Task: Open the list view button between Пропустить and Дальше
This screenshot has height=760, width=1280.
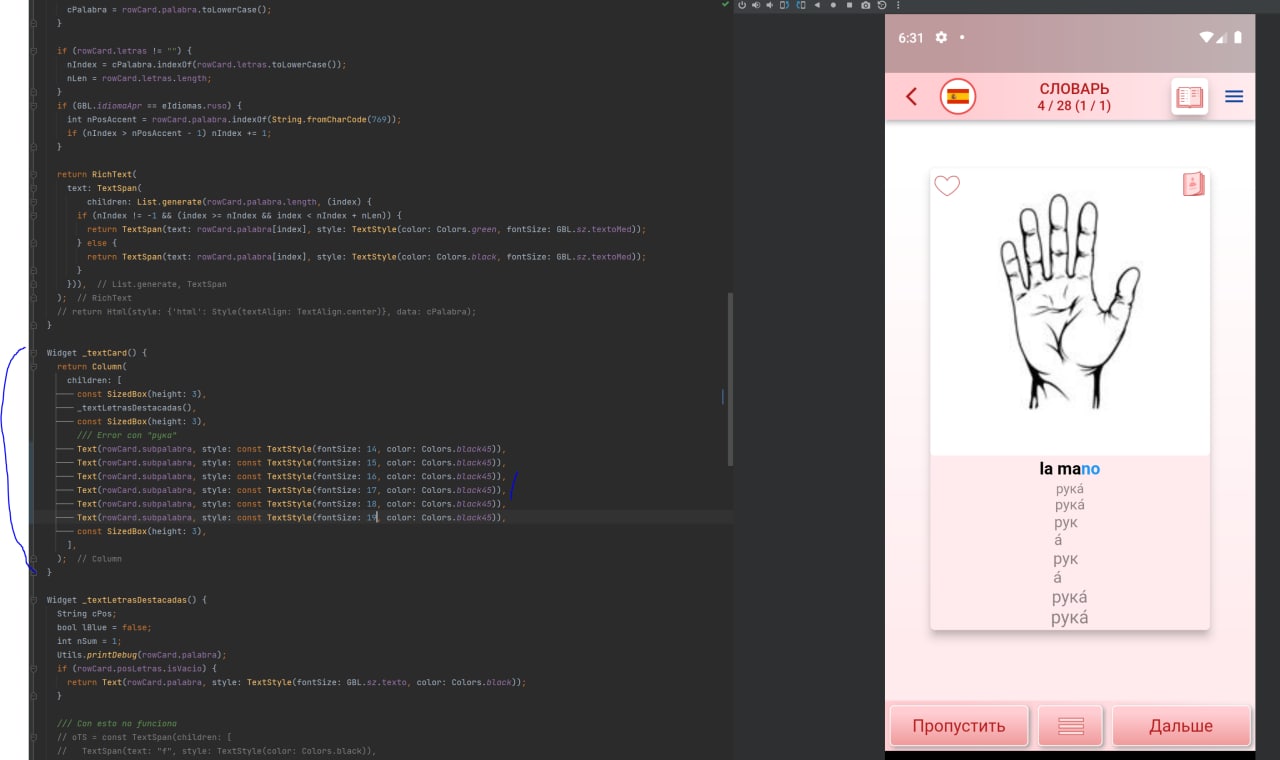Action: pos(1071,726)
